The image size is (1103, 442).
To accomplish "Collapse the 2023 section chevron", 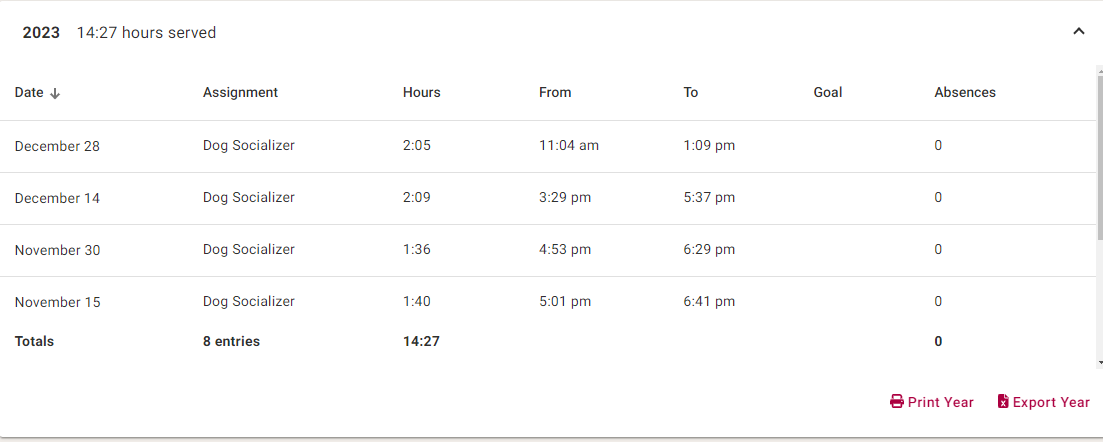I will 1078,32.
